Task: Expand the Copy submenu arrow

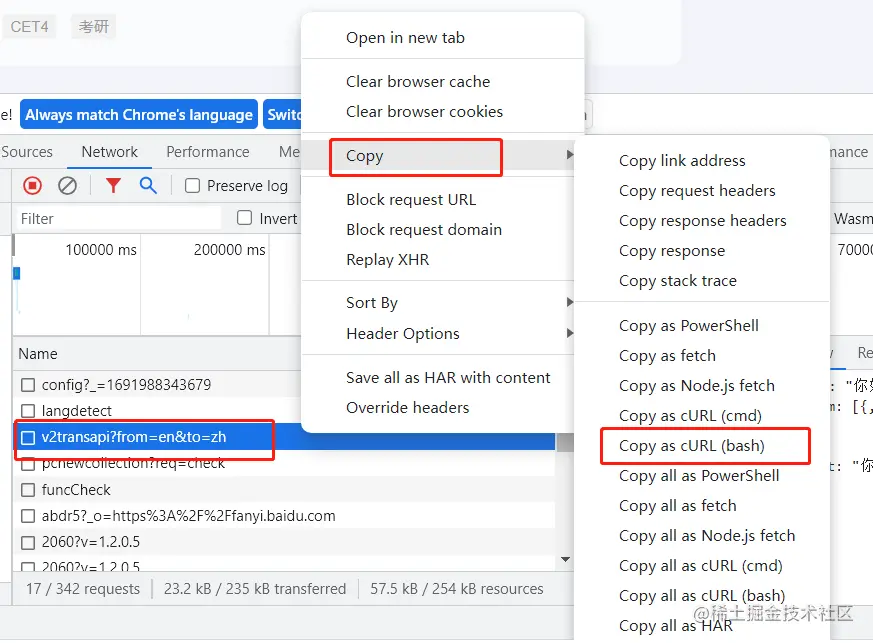Action: click(x=569, y=155)
